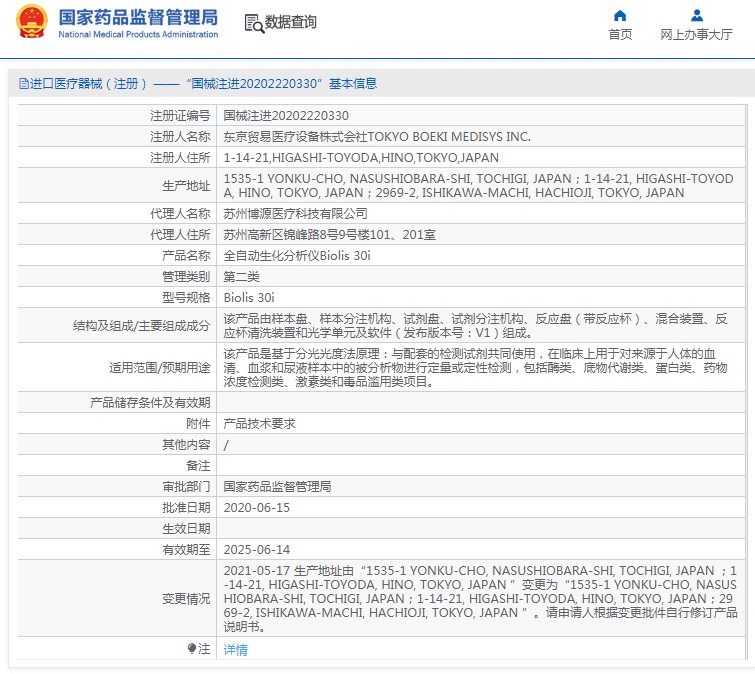The image size is (755, 674).
Task: Select intended-use text starting 该产品是基于分光光度法原理
Action: coord(475,368)
